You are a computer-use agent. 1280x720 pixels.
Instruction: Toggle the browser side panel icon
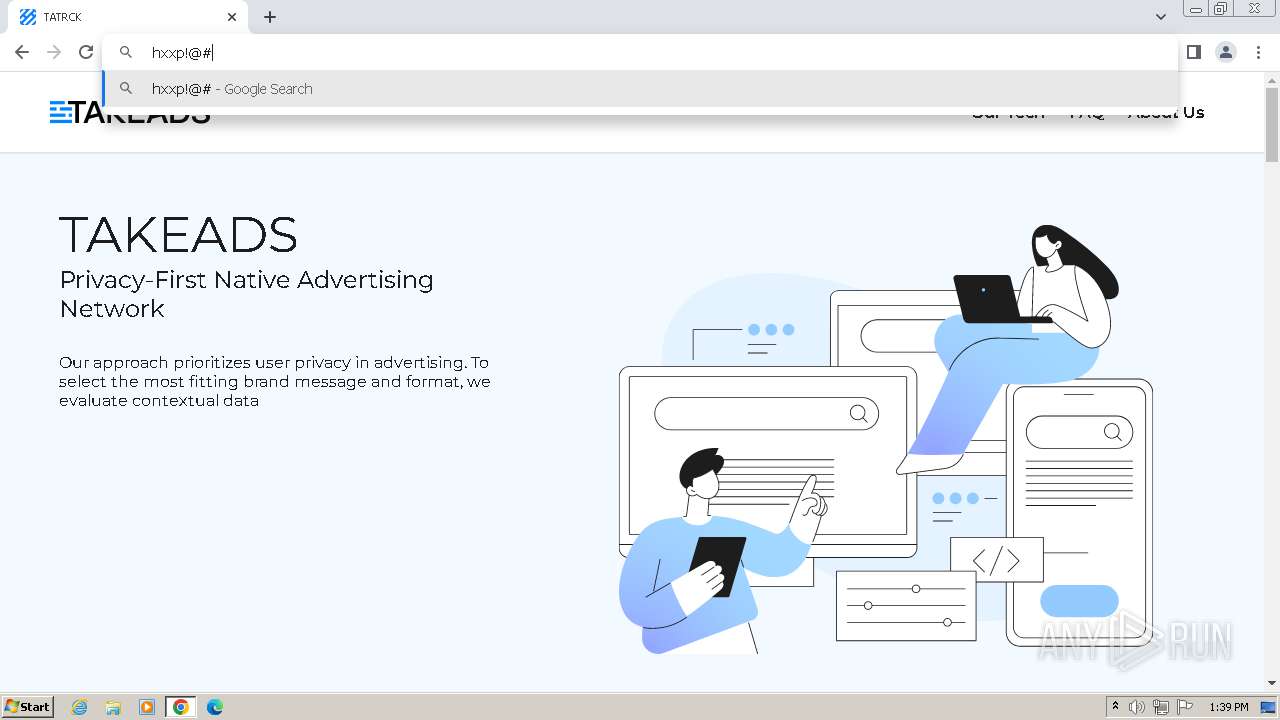coord(1193,52)
